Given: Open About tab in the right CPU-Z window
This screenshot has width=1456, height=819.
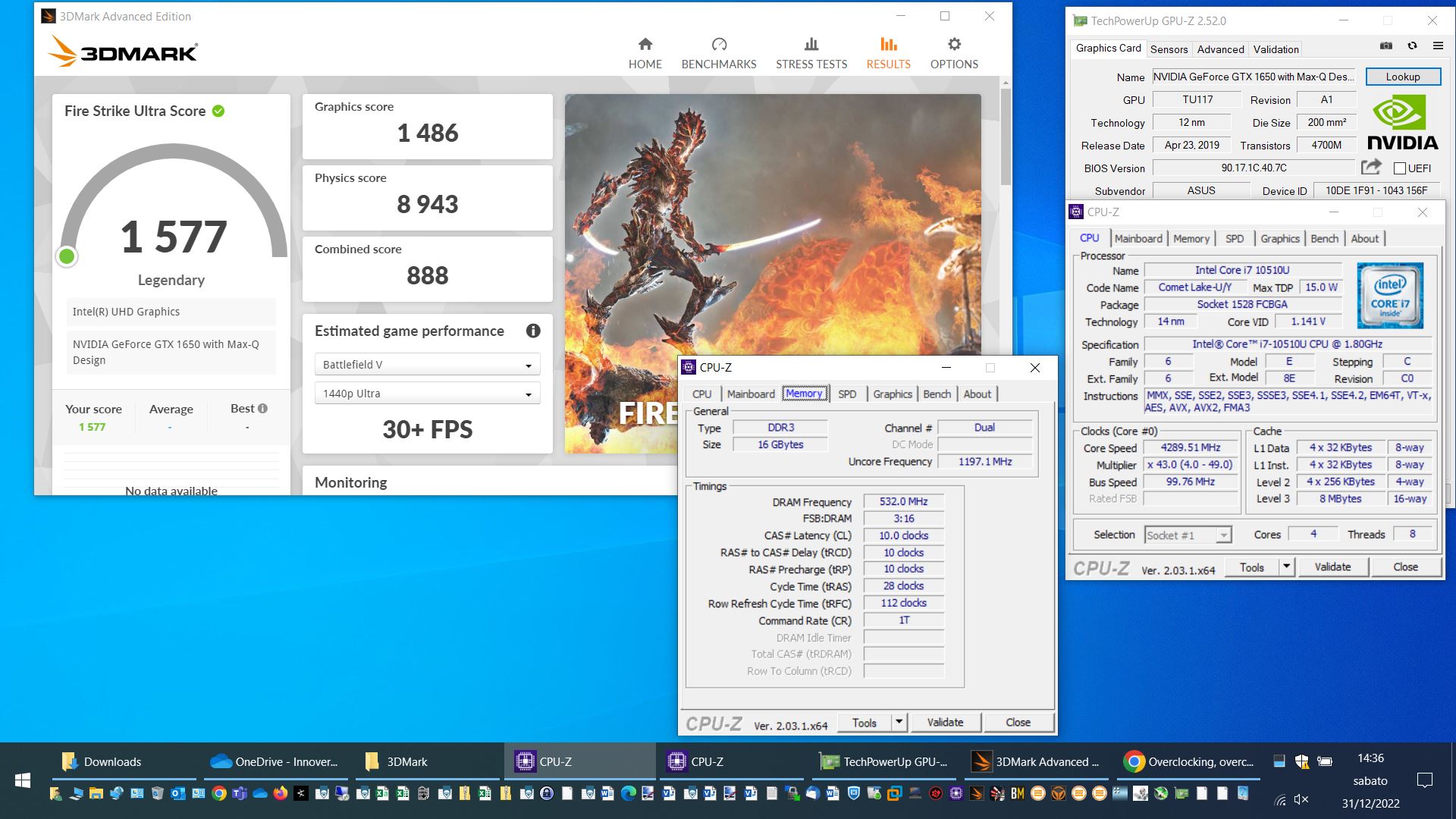Looking at the screenshot, I should (x=1364, y=239).
